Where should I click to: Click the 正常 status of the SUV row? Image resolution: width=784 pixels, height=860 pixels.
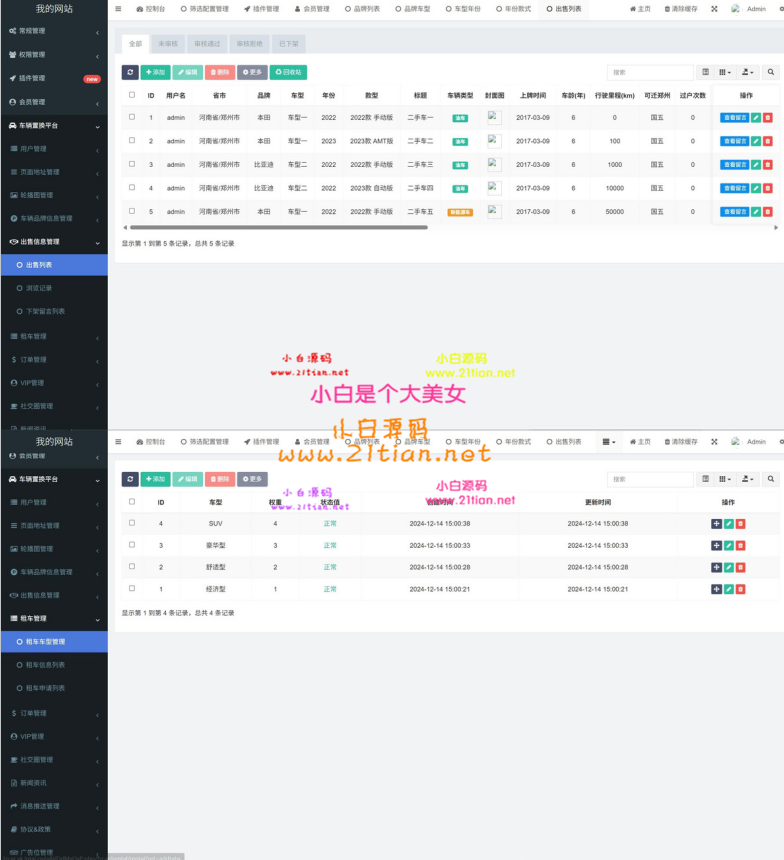click(330, 524)
